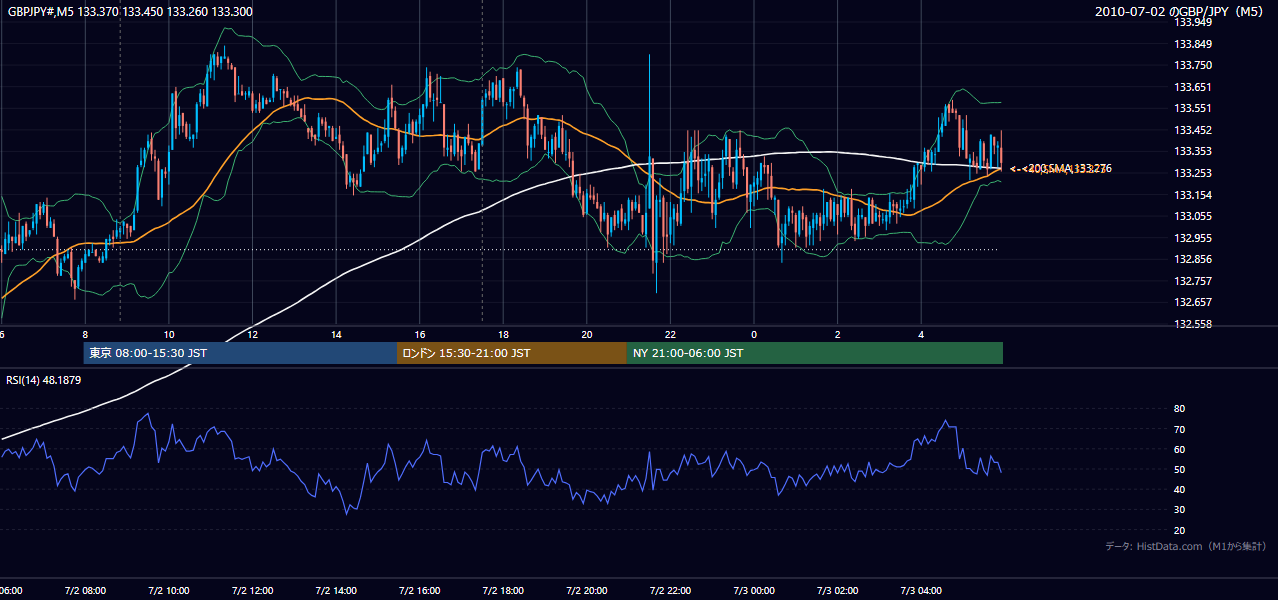Click the 132.558 price axis label
1278x600 pixels.
(1193, 324)
